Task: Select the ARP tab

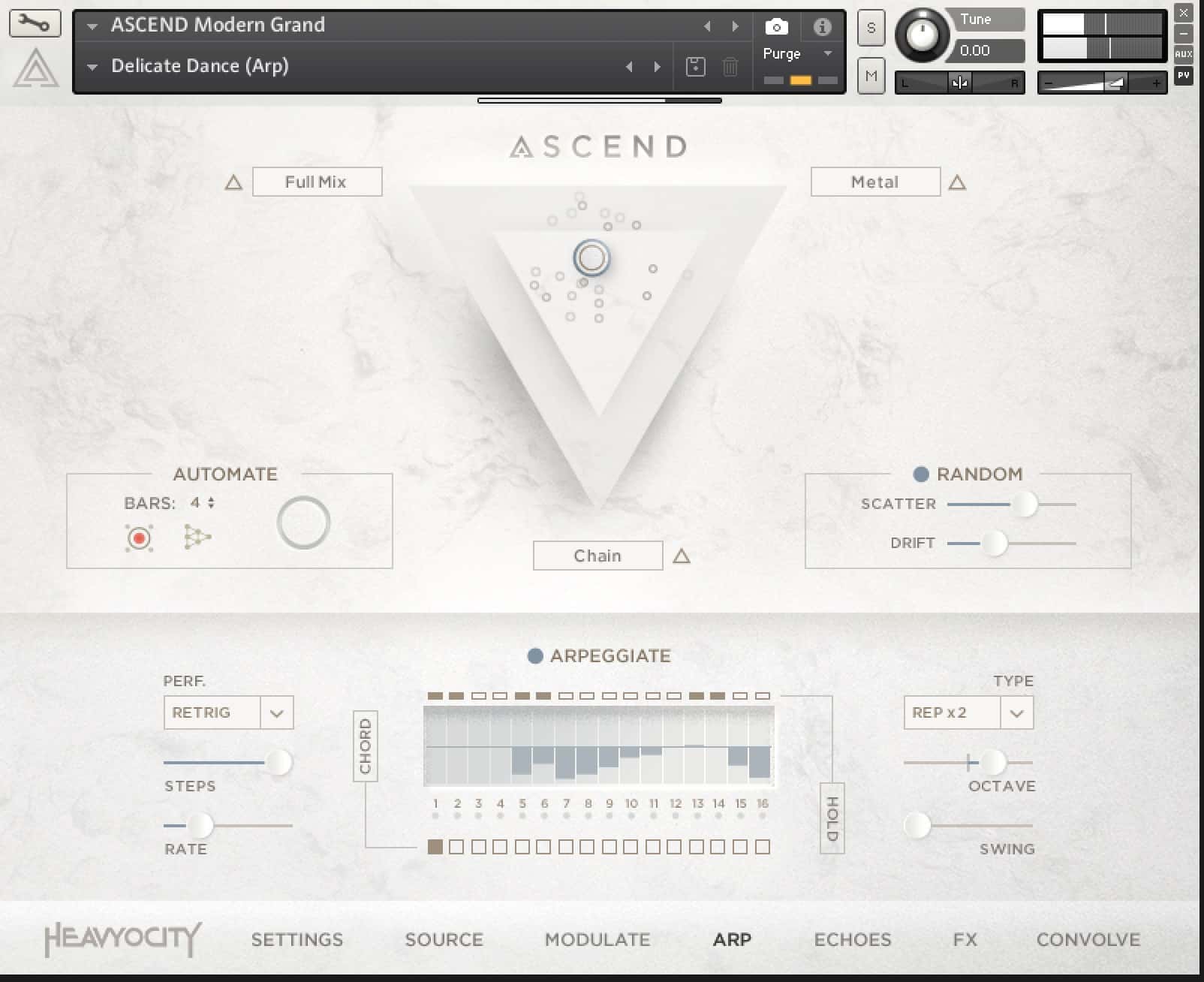Action: point(732,940)
